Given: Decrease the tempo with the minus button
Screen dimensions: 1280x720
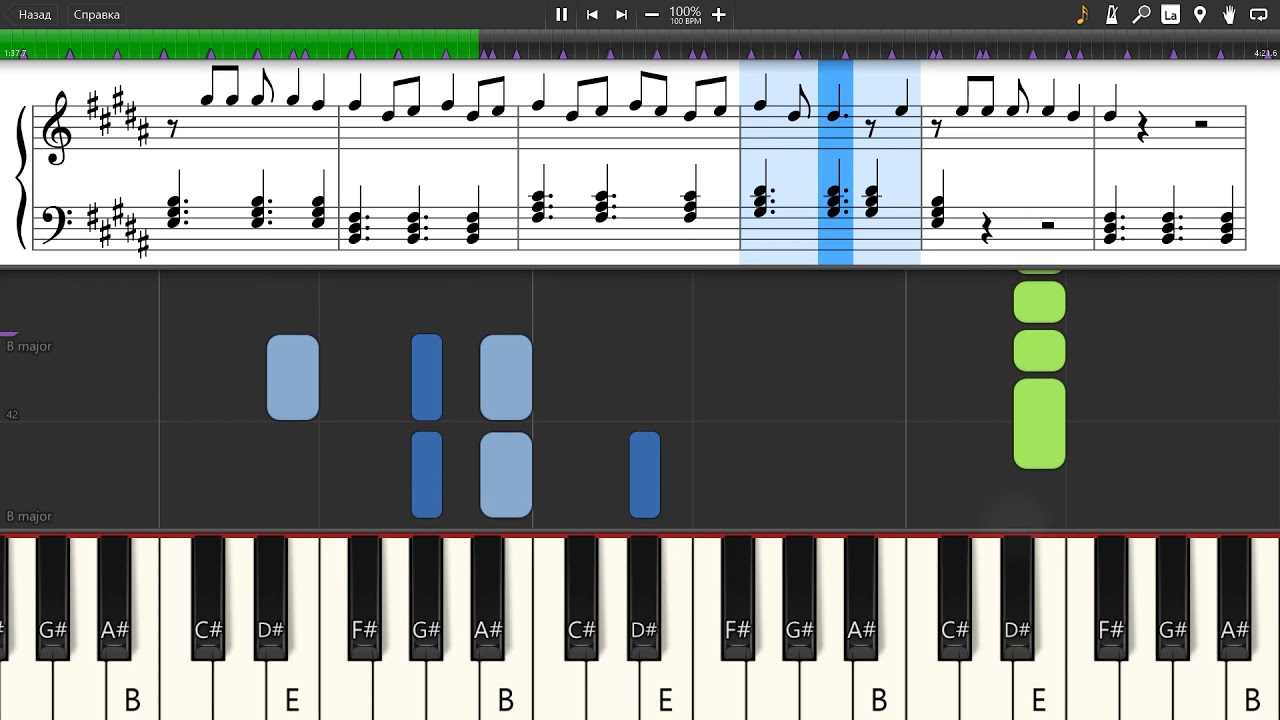Looking at the screenshot, I should (x=652, y=14).
